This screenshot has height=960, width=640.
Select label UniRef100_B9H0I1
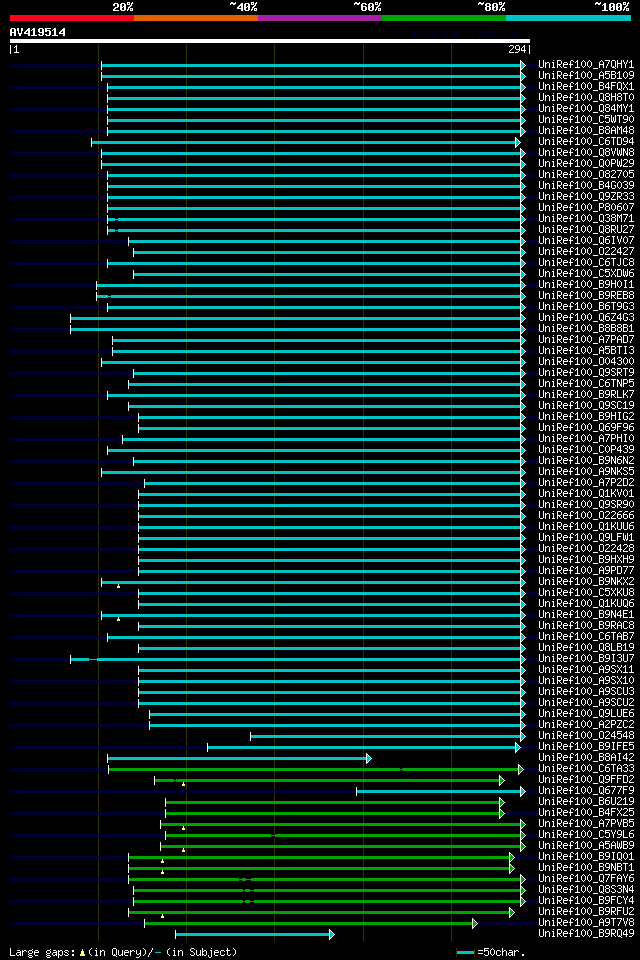586,285
